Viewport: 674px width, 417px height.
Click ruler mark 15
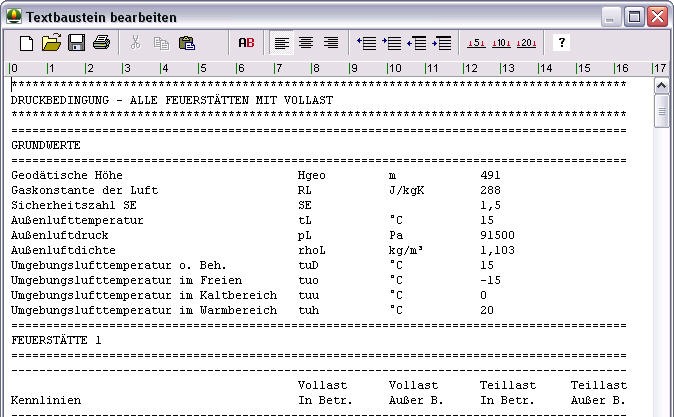(x=583, y=68)
